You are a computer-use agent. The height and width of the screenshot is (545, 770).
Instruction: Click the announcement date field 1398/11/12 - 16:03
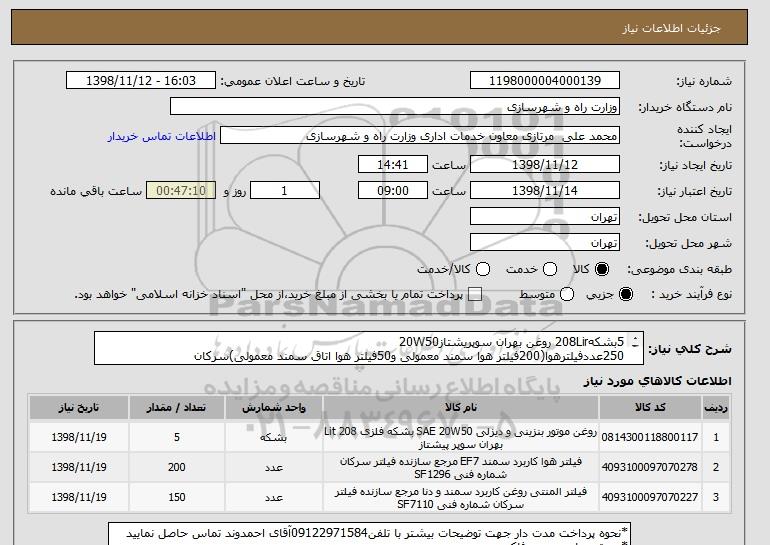[141, 81]
